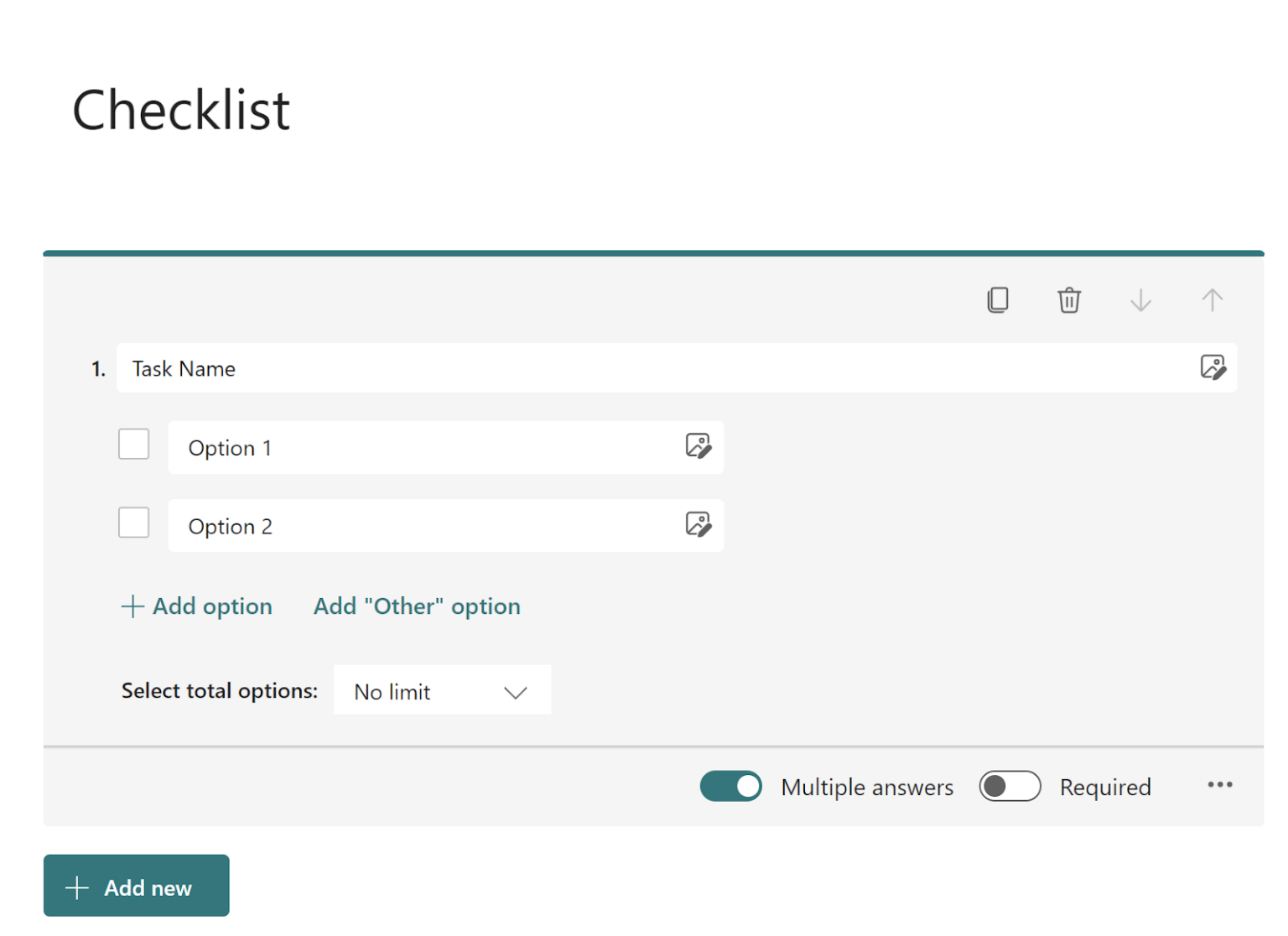1288x936 pixels.
Task: Move the question up
Action: point(1212,299)
